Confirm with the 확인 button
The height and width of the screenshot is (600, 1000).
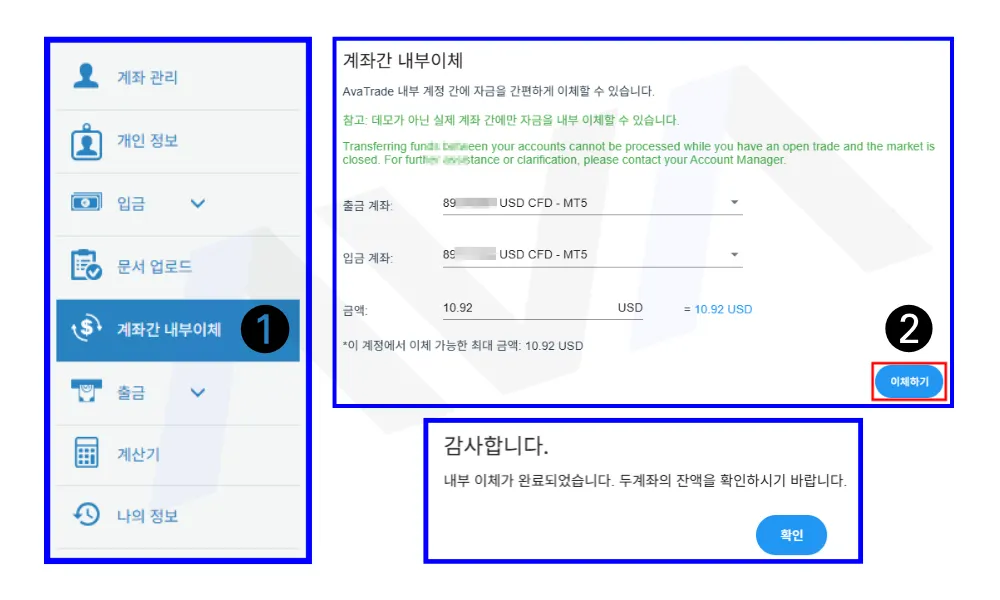click(x=791, y=534)
